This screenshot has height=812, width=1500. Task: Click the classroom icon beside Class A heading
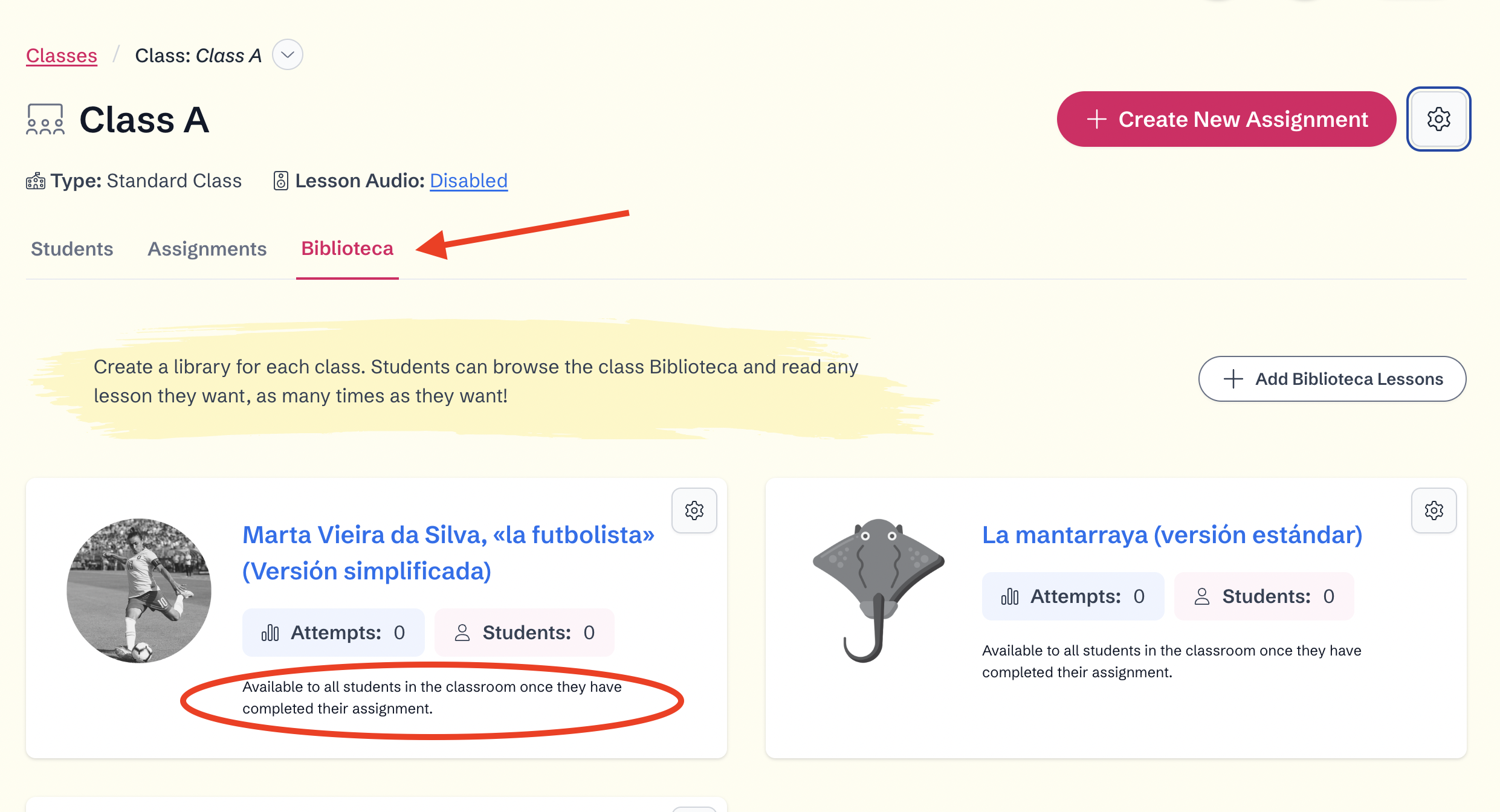pyautogui.click(x=45, y=119)
